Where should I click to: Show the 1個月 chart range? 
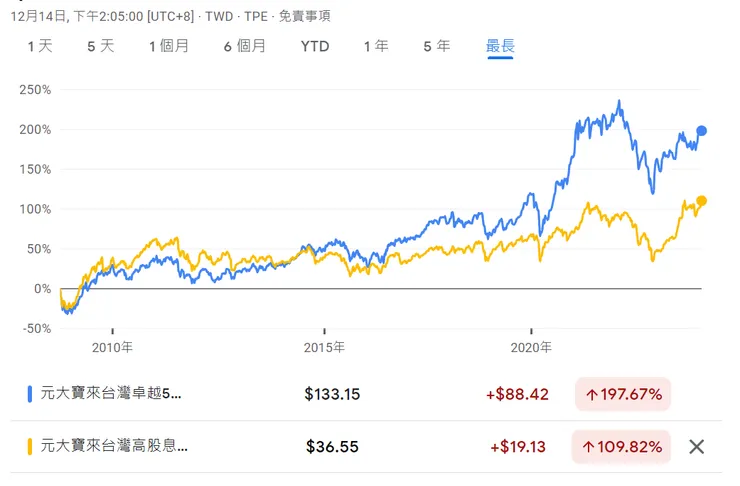coord(169,46)
